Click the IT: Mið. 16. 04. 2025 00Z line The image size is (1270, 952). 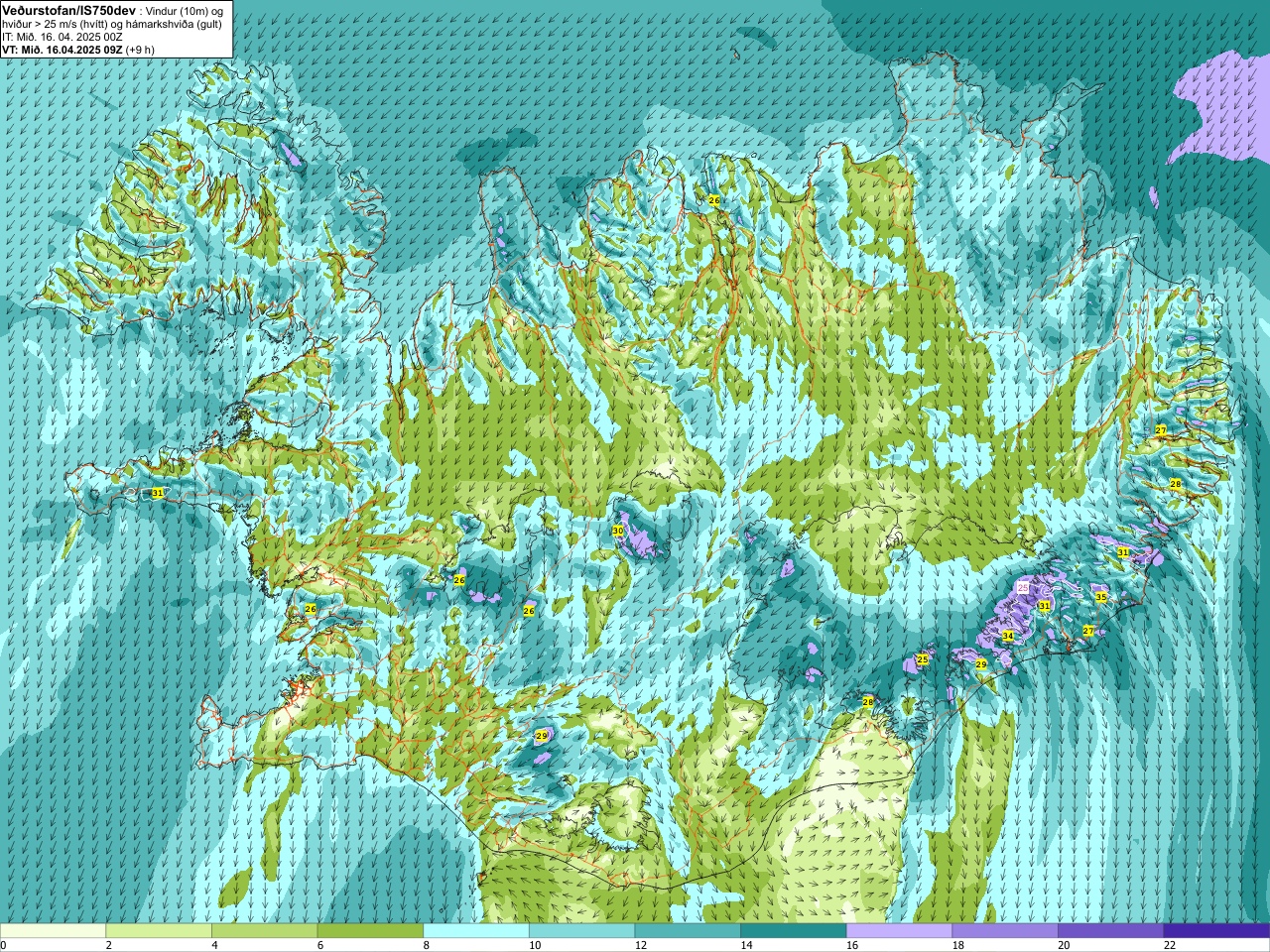point(63,37)
